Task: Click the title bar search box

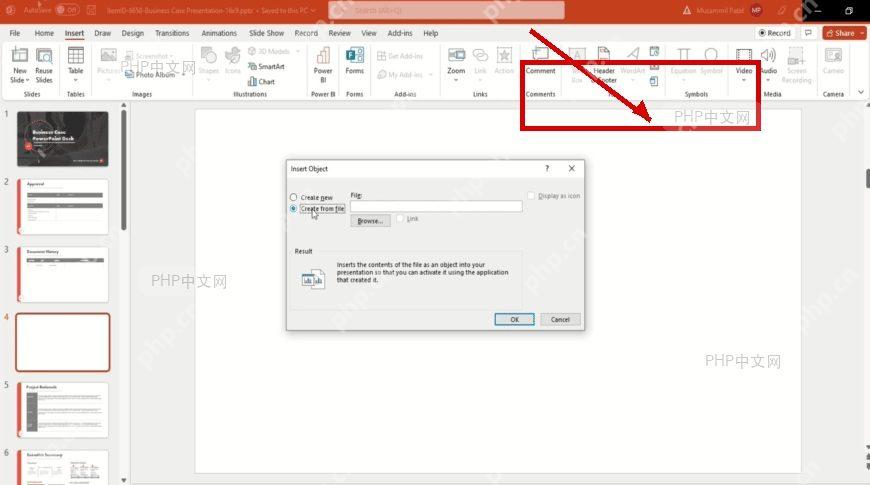Action: (447, 10)
